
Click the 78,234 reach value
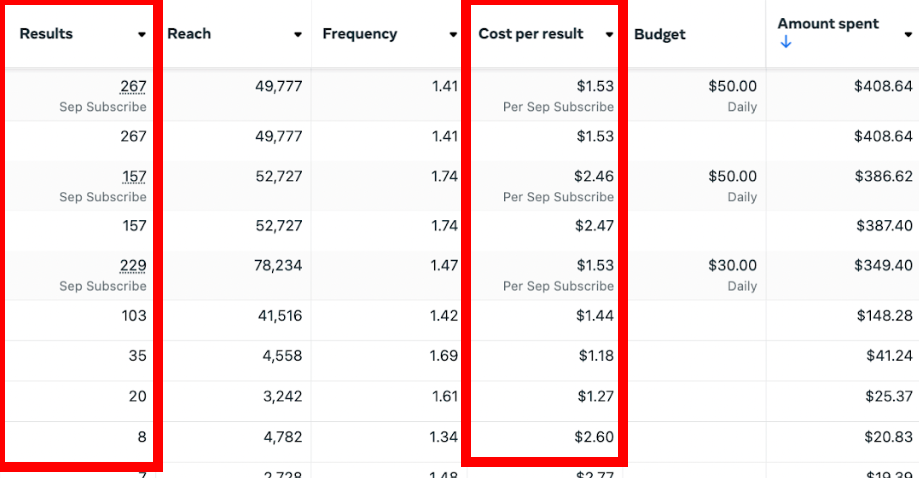pos(279,266)
